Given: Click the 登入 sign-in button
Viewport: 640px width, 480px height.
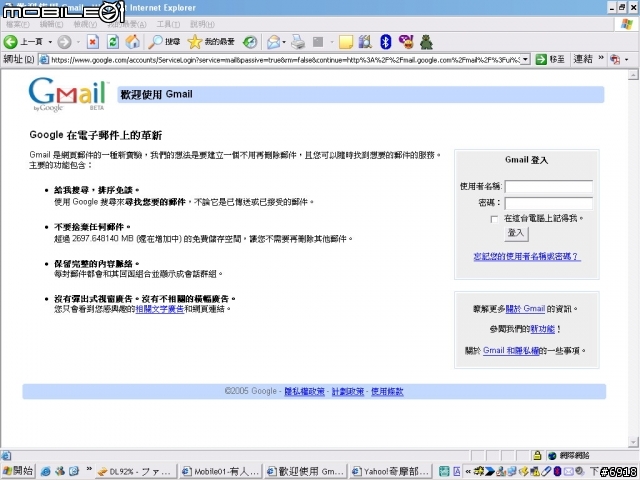Looking at the screenshot, I should pyautogui.click(x=516, y=233).
